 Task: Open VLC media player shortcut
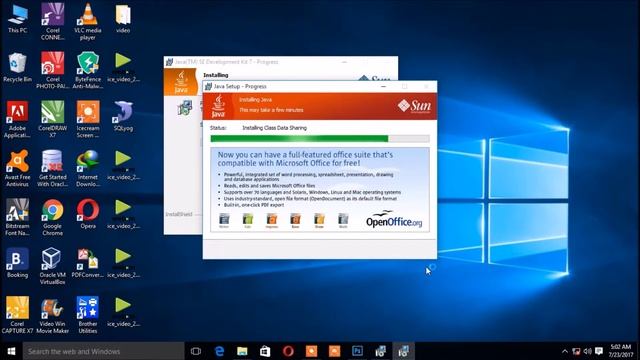pyautogui.click(x=88, y=22)
